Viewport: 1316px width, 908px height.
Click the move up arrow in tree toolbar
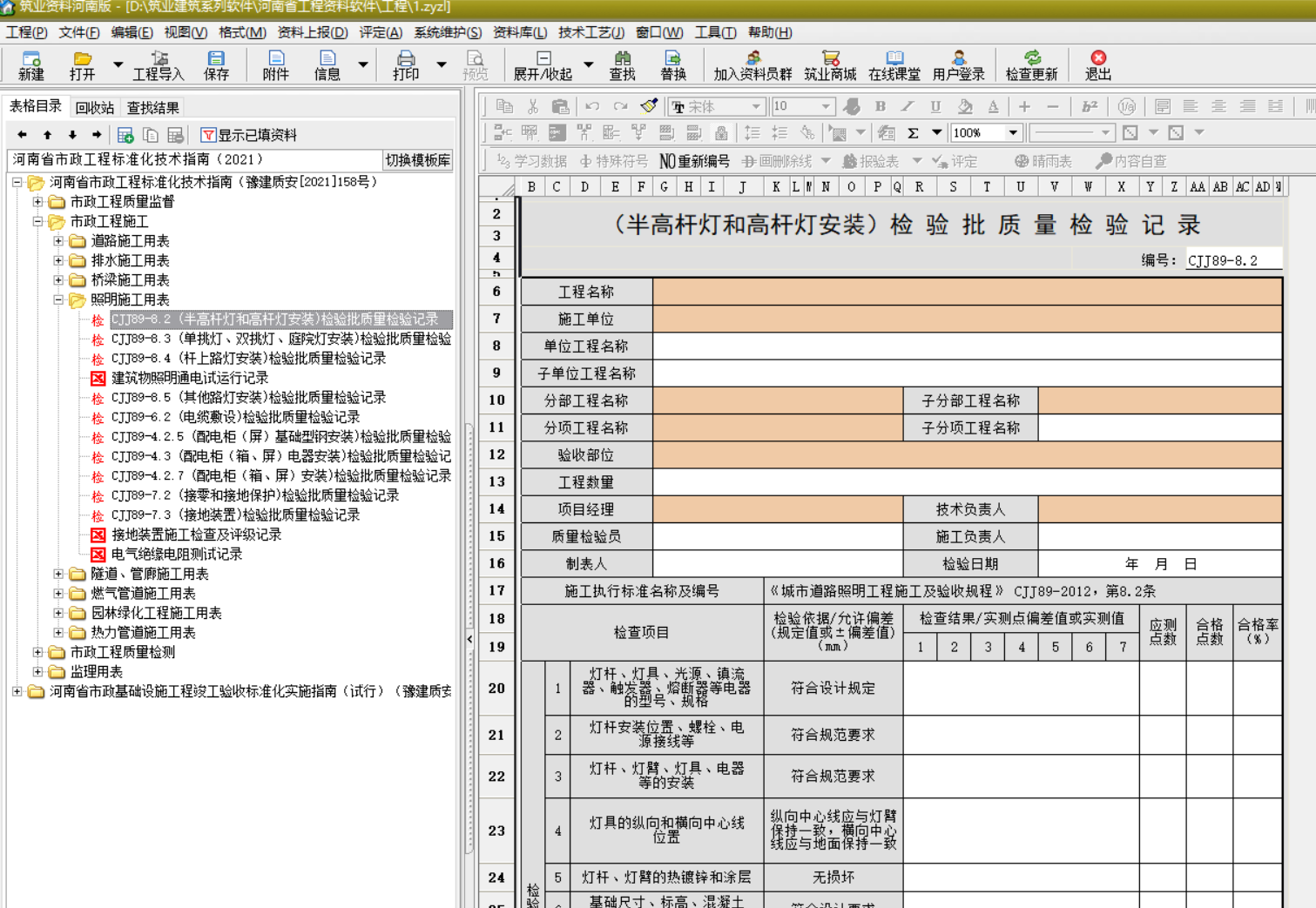click(x=47, y=135)
